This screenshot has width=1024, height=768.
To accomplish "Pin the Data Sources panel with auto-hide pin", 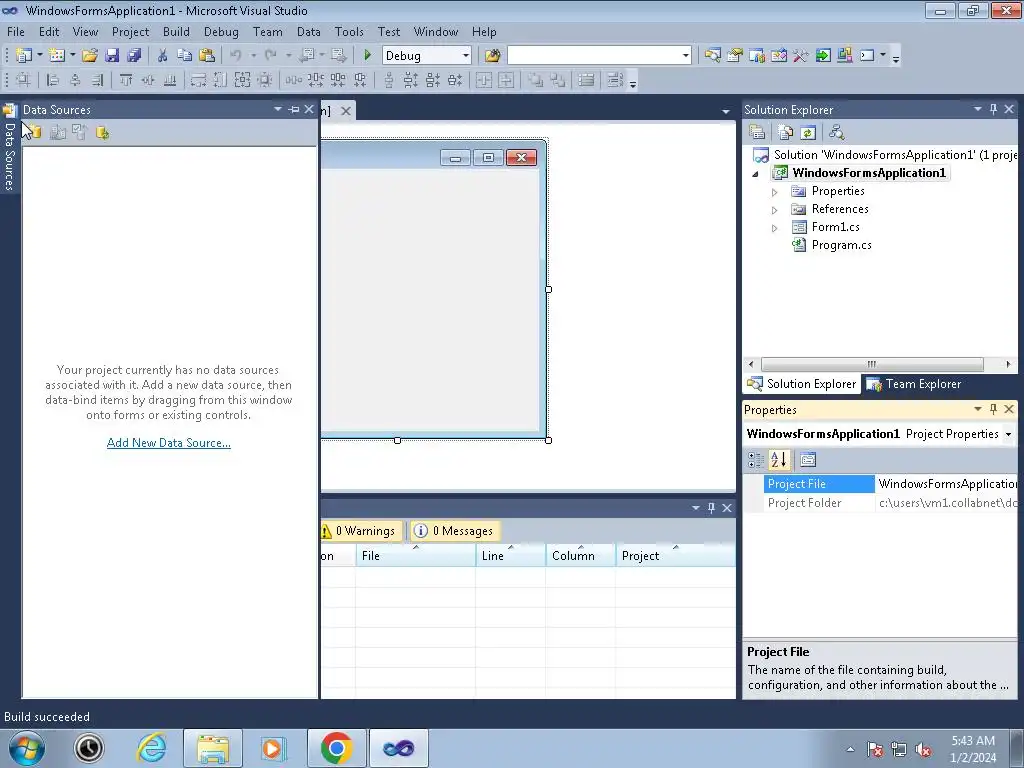I will click(x=294, y=110).
